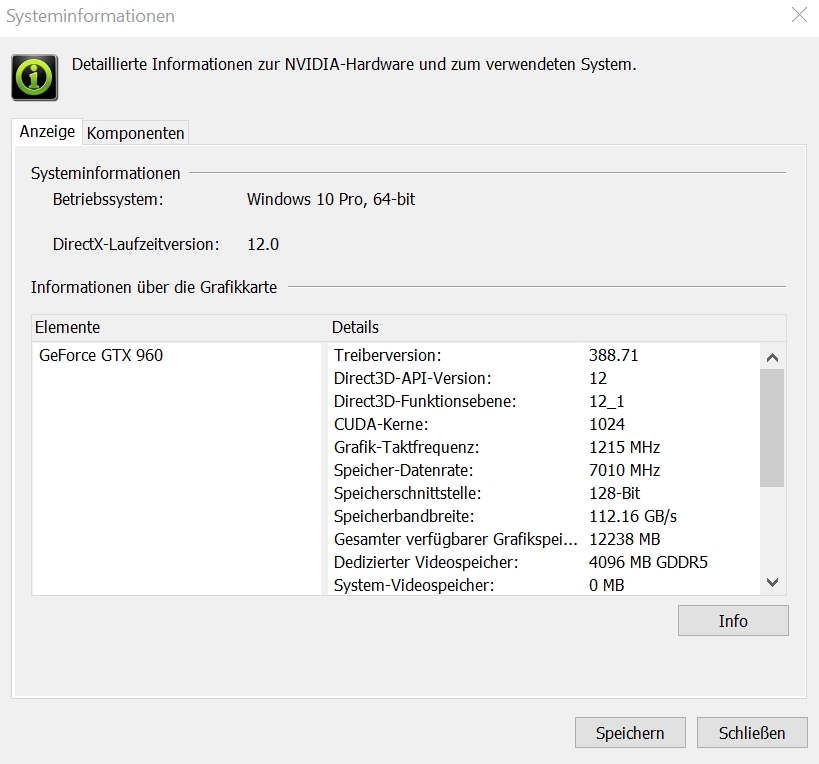The height and width of the screenshot is (764, 819).
Task: Close the Systeminformationen dialog
Action: (x=799, y=15)
